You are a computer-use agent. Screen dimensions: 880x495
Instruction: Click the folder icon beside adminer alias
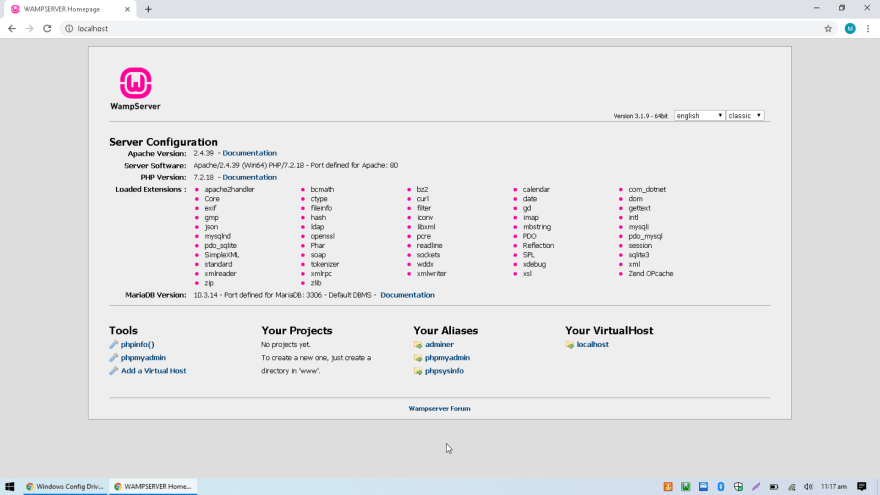click(x=418, y=345)
